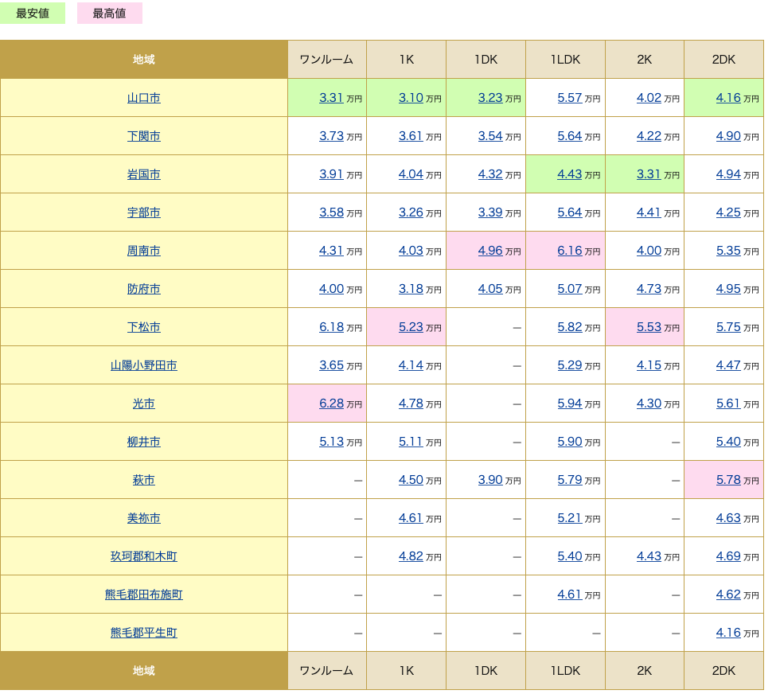Open the 山陽小野田市 region link

click(143, 366)
